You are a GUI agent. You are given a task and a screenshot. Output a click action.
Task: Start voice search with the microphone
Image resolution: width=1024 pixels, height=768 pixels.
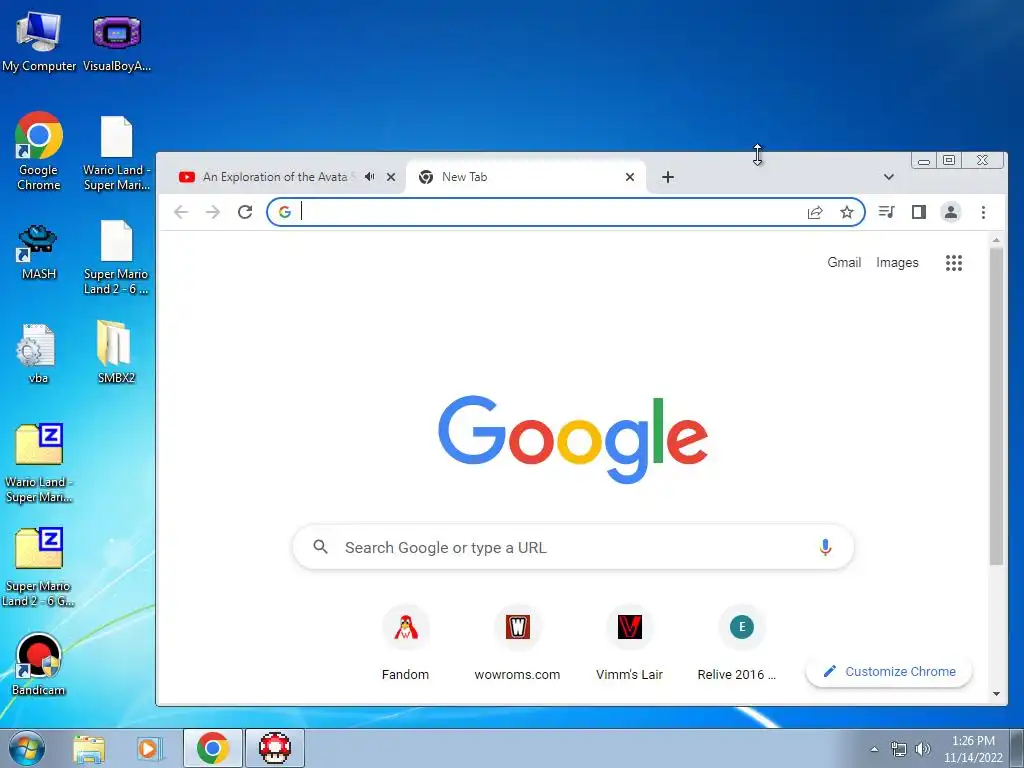pos(825,547)
